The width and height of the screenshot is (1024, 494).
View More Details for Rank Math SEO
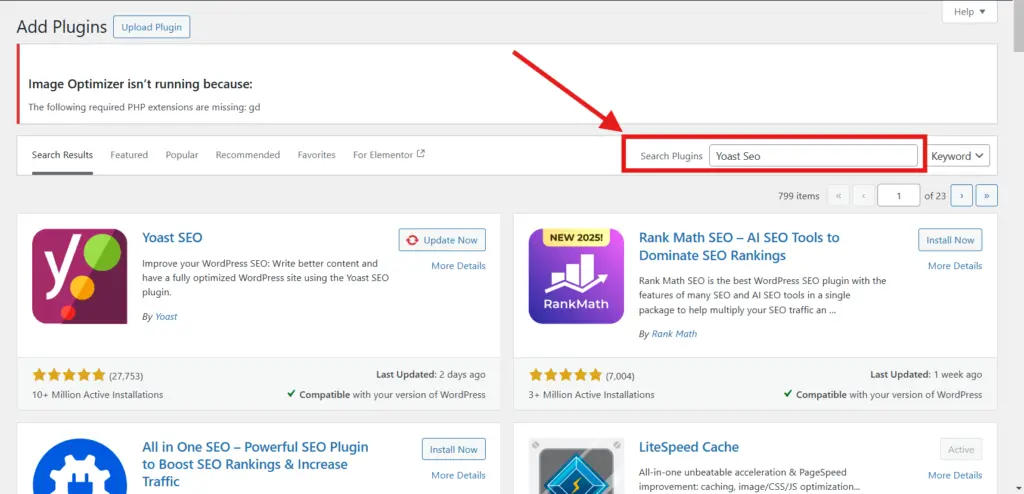955,266
